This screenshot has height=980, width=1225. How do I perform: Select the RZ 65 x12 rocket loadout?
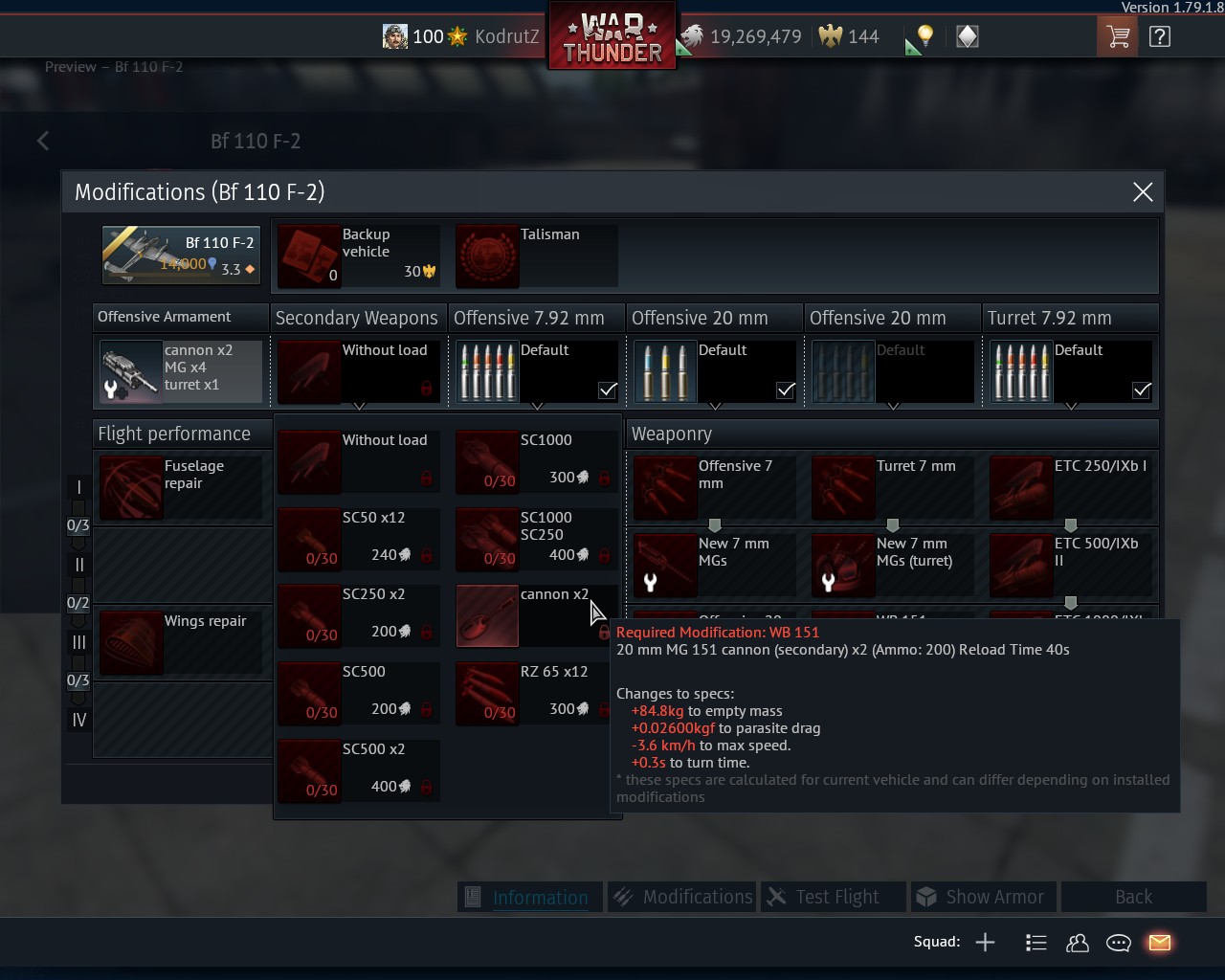537,693
